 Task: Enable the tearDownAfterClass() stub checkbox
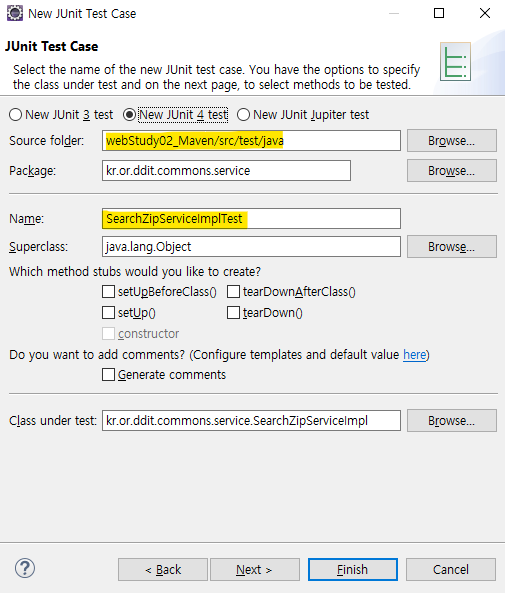pos(233,292)
